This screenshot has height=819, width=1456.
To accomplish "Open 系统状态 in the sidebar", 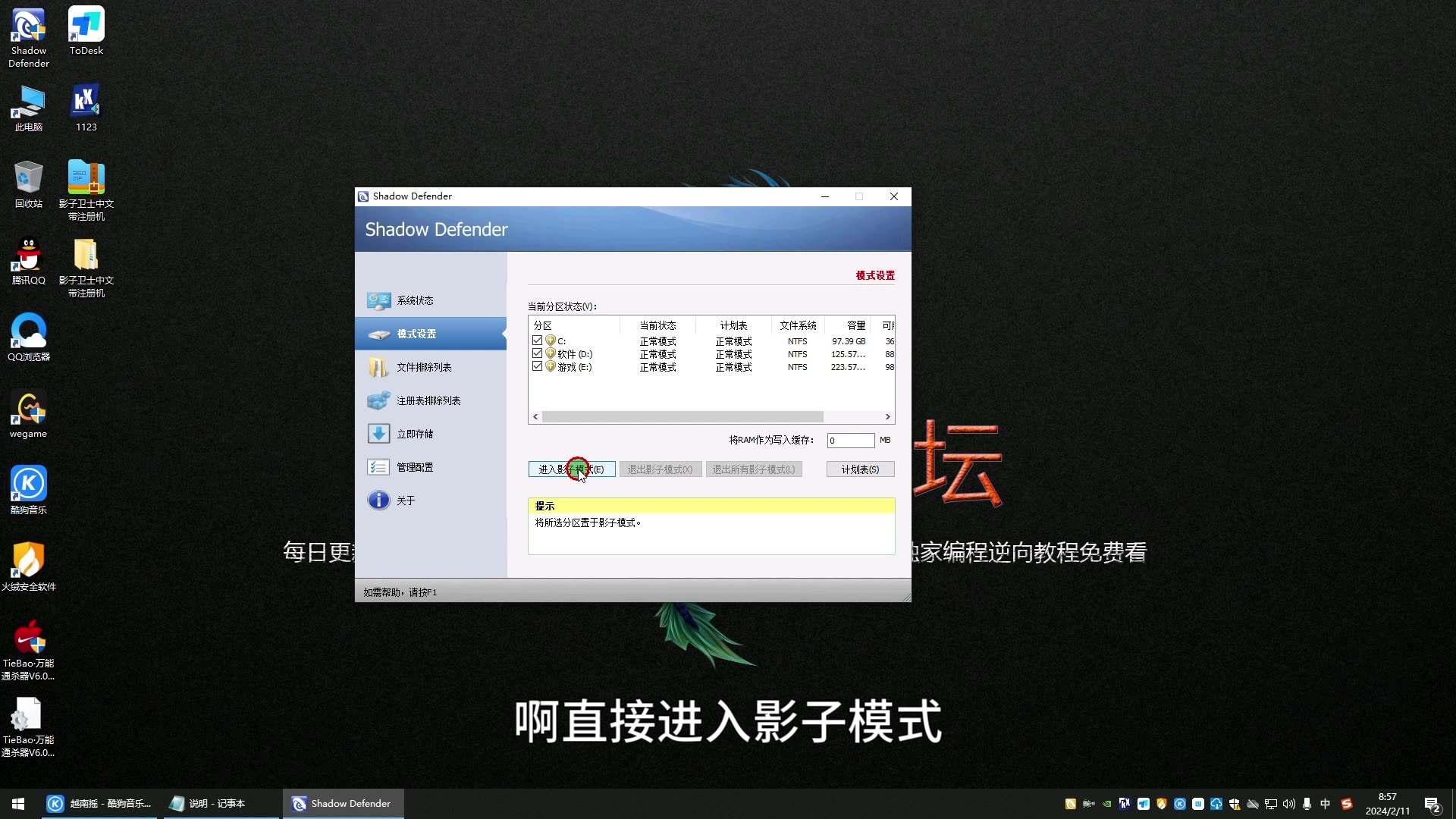I will click(x=431, y=300).
